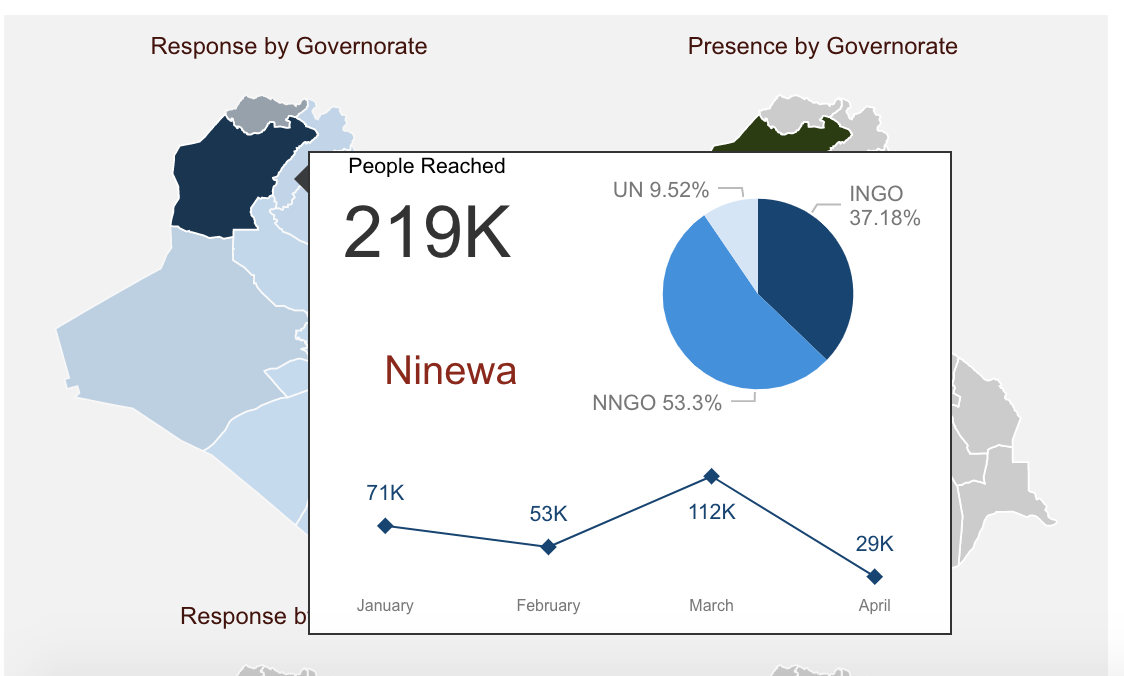Click the "53K" data label
The image size is (1124, 676).
548,514
